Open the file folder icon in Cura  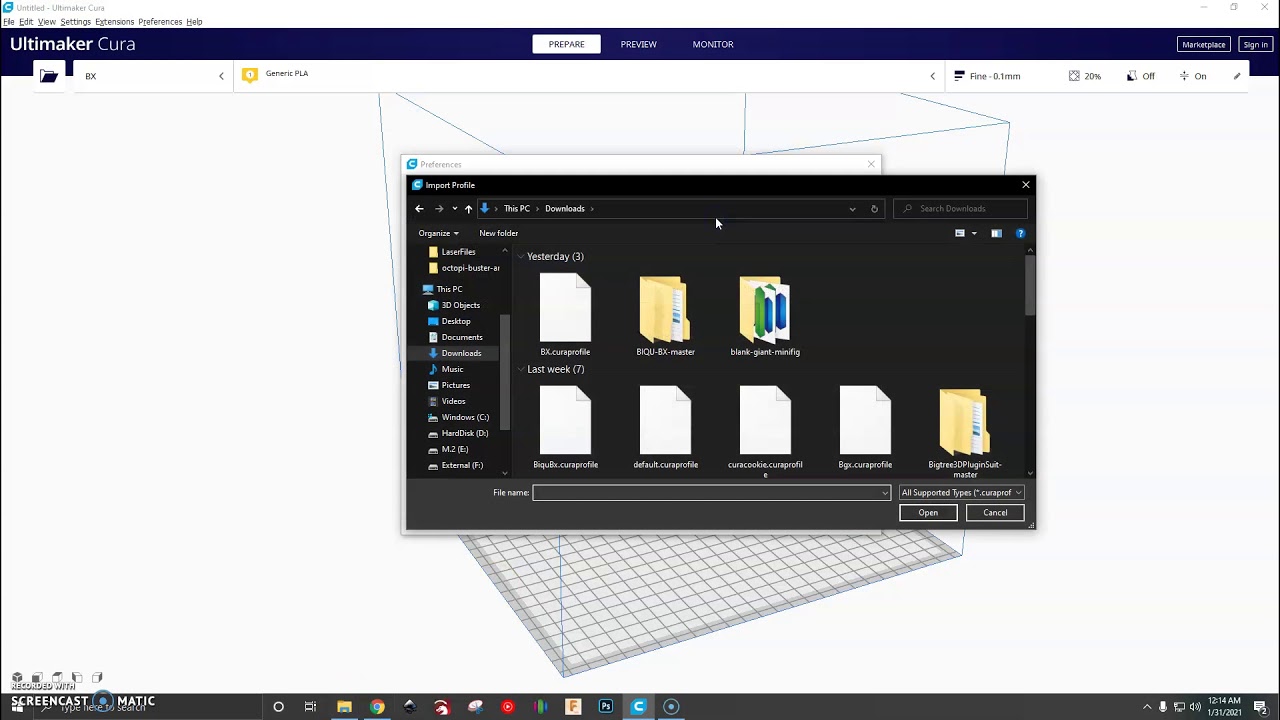(x=48, y=76)
